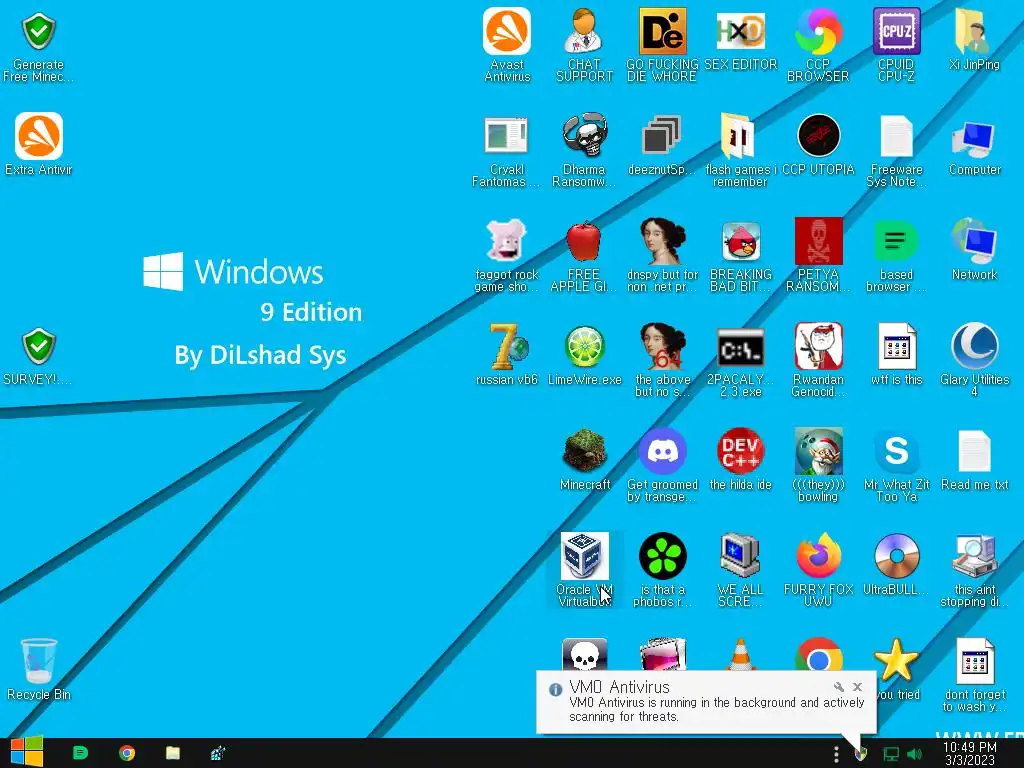Screen dimensions: 1024x768
Task: Select the Oracle VM Virtualbox icon
Action: pos(584,569)
